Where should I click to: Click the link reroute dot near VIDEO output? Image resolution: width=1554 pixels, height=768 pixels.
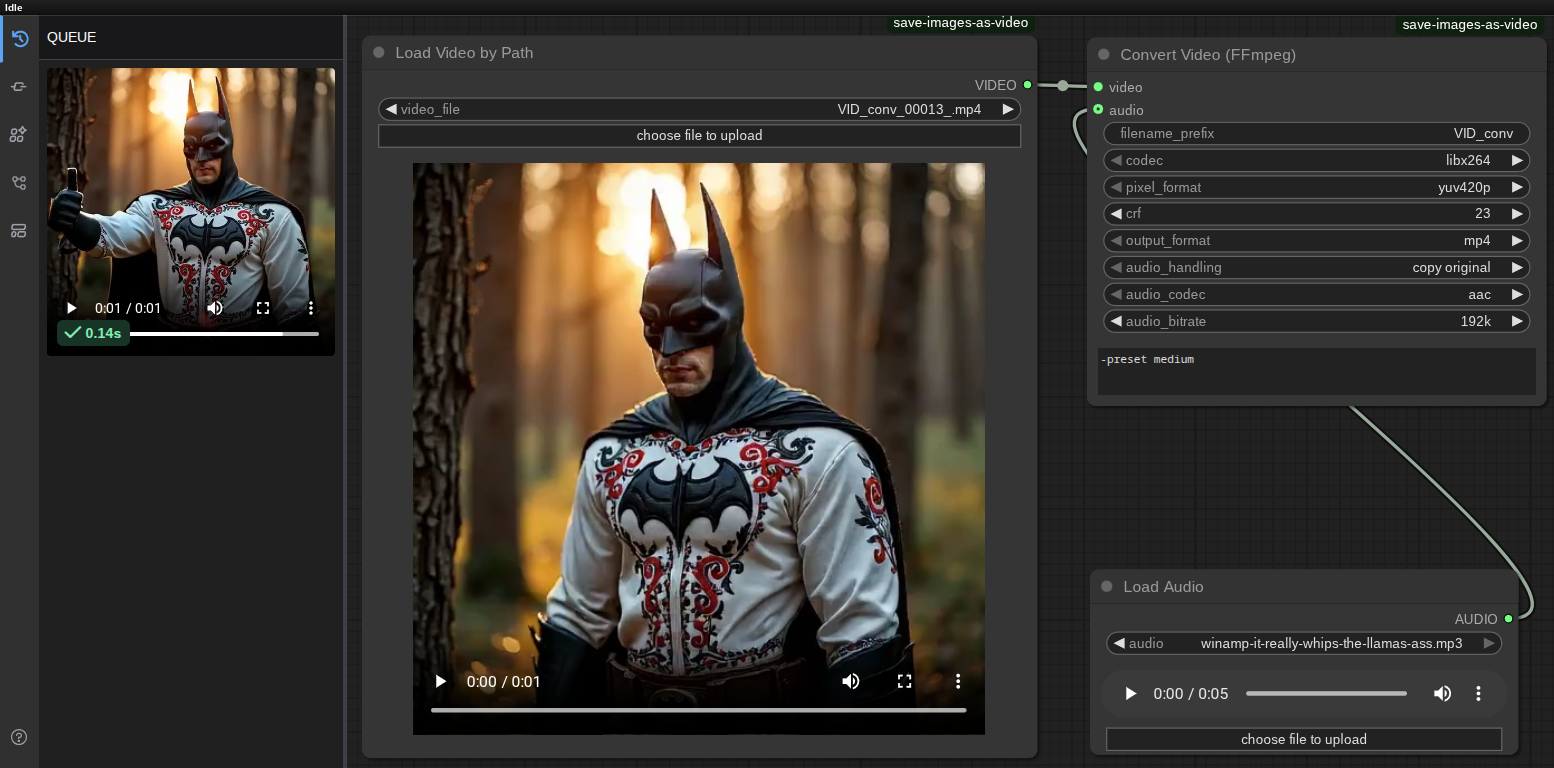[1063, 85]
